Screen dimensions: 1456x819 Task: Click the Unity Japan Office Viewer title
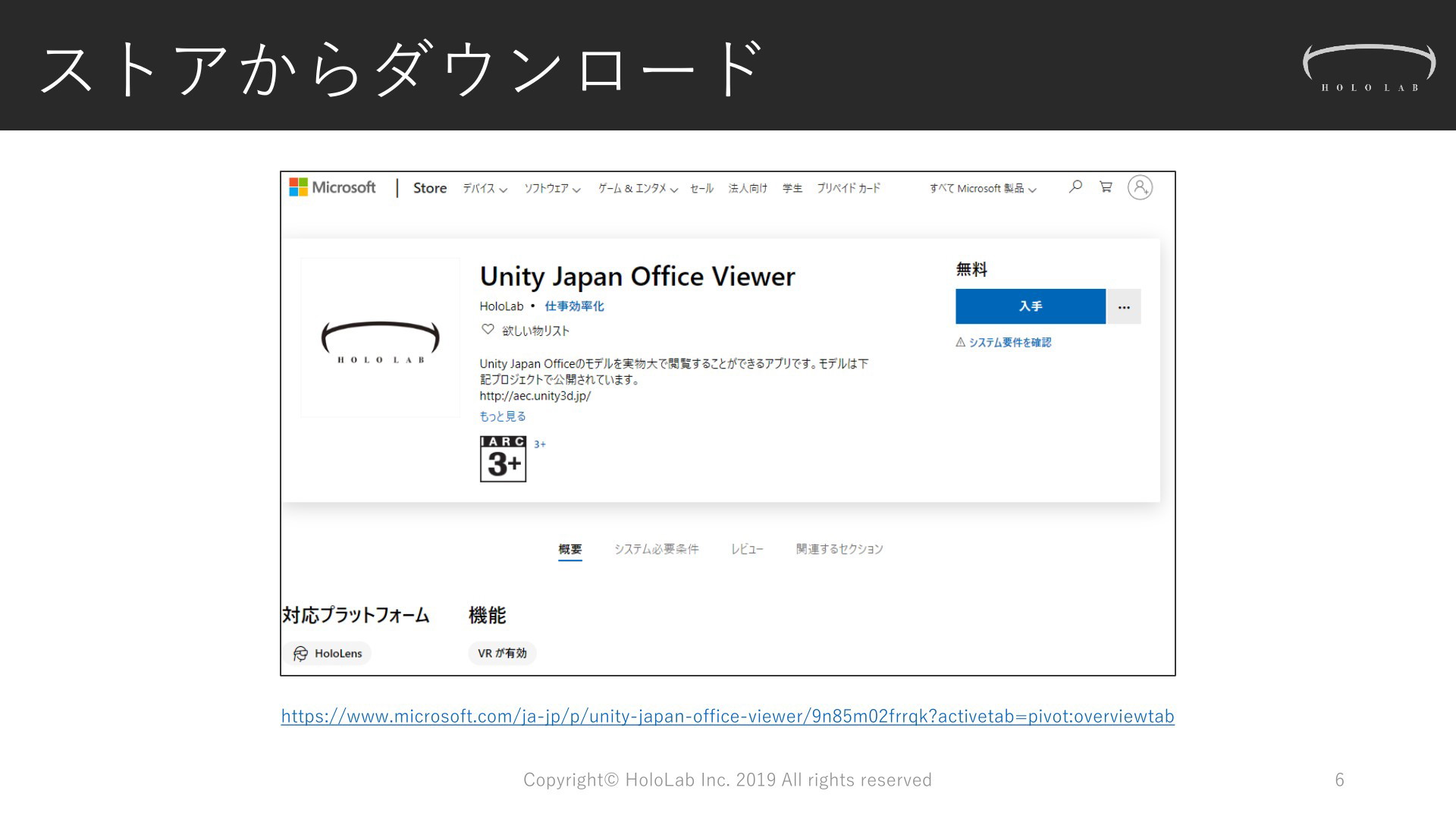[637, 277]
